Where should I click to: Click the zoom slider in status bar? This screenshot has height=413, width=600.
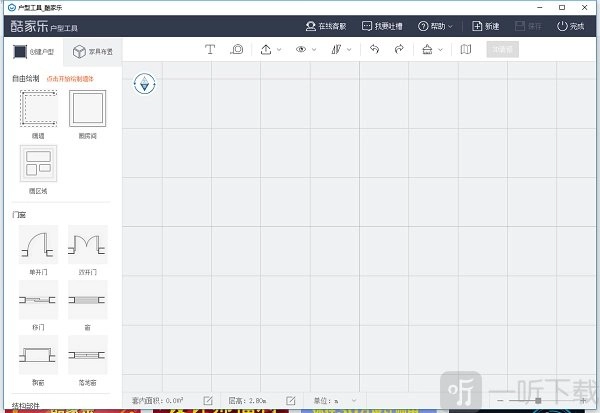(540, 400)
